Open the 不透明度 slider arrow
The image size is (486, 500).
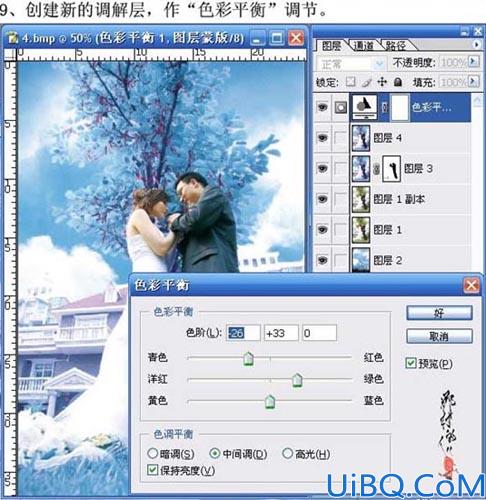[x=474, y=62]
